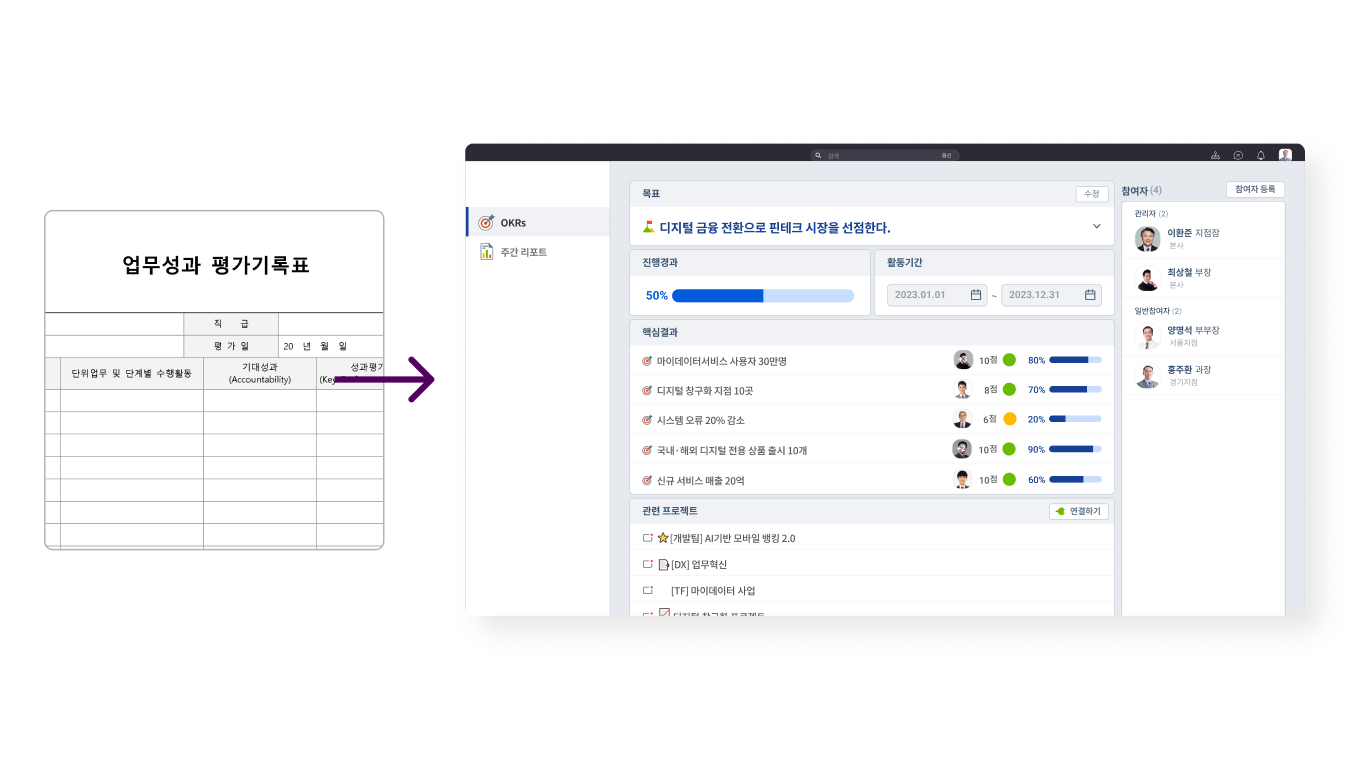Click the yellow status dot for 시스템 오류 20% 감소
Image resolution: width=1350 pixels, height=759 pixels.
(x=1009, y=419)
